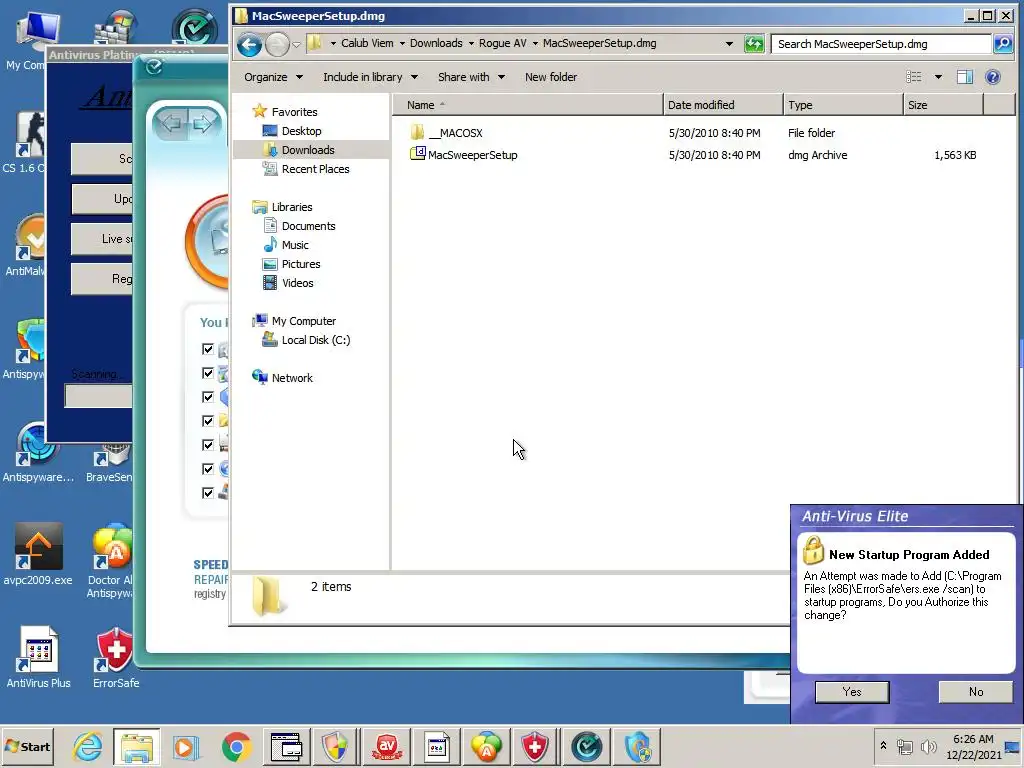Image resolution: width=1024 pixels, height=768 pixels.
Task: Uncheck the third scan option checkbox
Action: (208, 397)
